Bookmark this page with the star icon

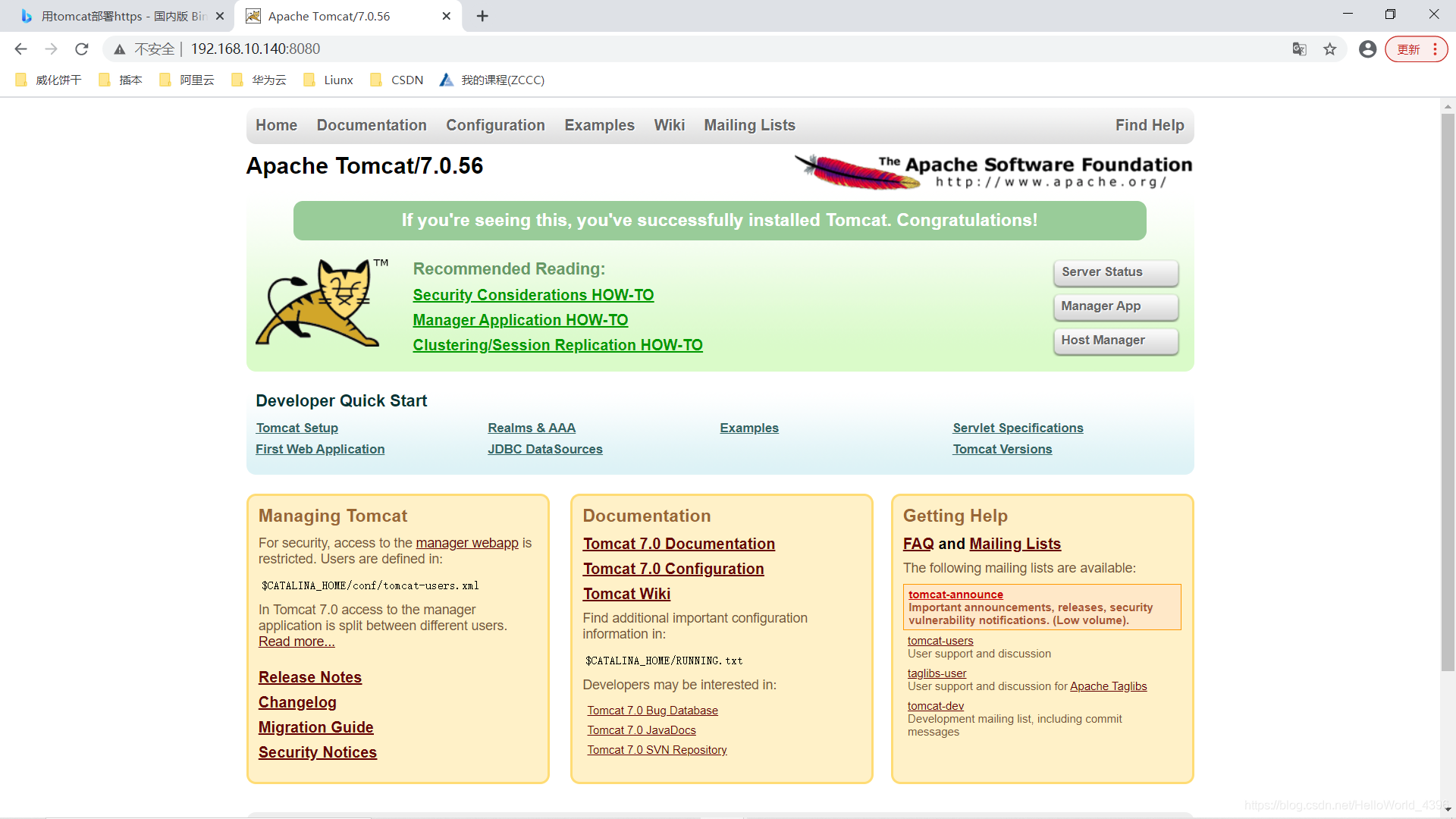point(1330,49)
